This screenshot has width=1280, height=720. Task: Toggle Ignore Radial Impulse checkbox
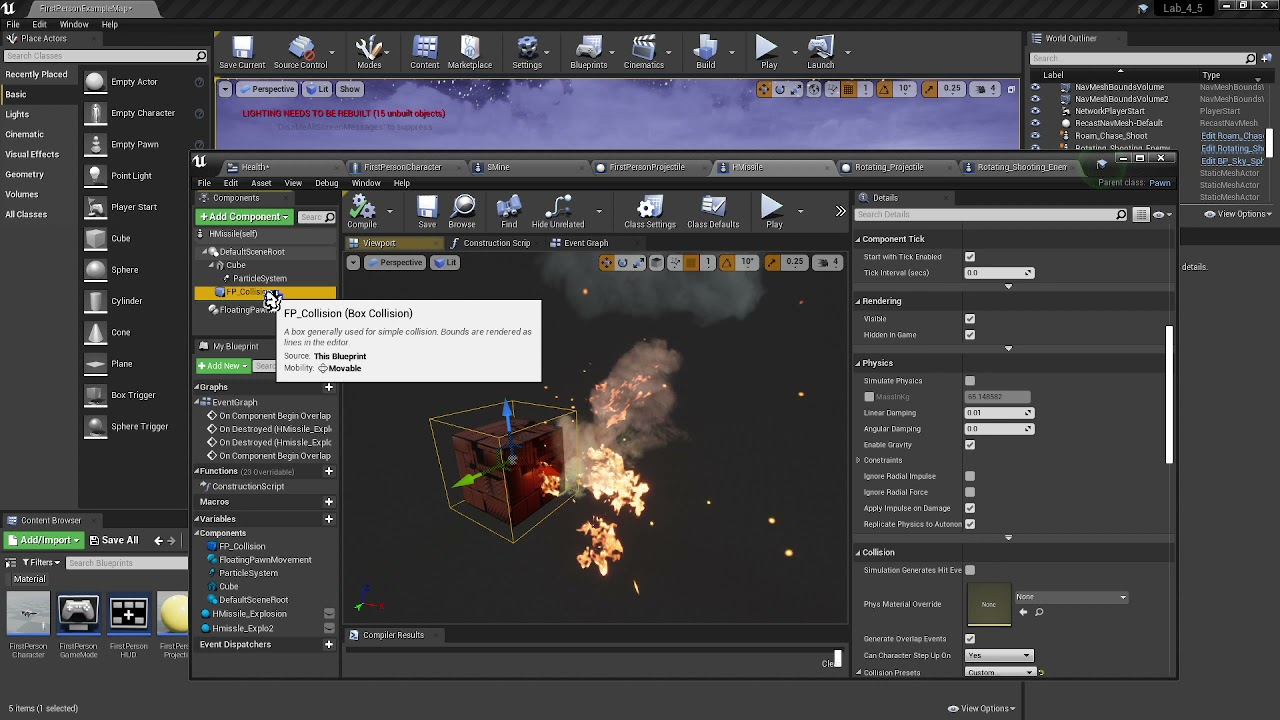(970, 476)
